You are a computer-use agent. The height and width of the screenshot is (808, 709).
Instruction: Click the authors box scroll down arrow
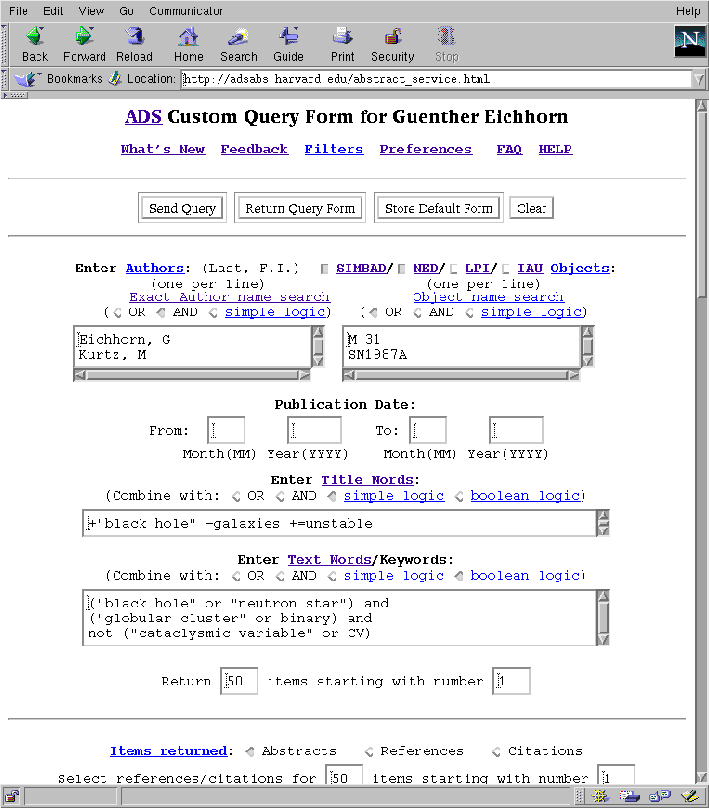tap(318, 361)
